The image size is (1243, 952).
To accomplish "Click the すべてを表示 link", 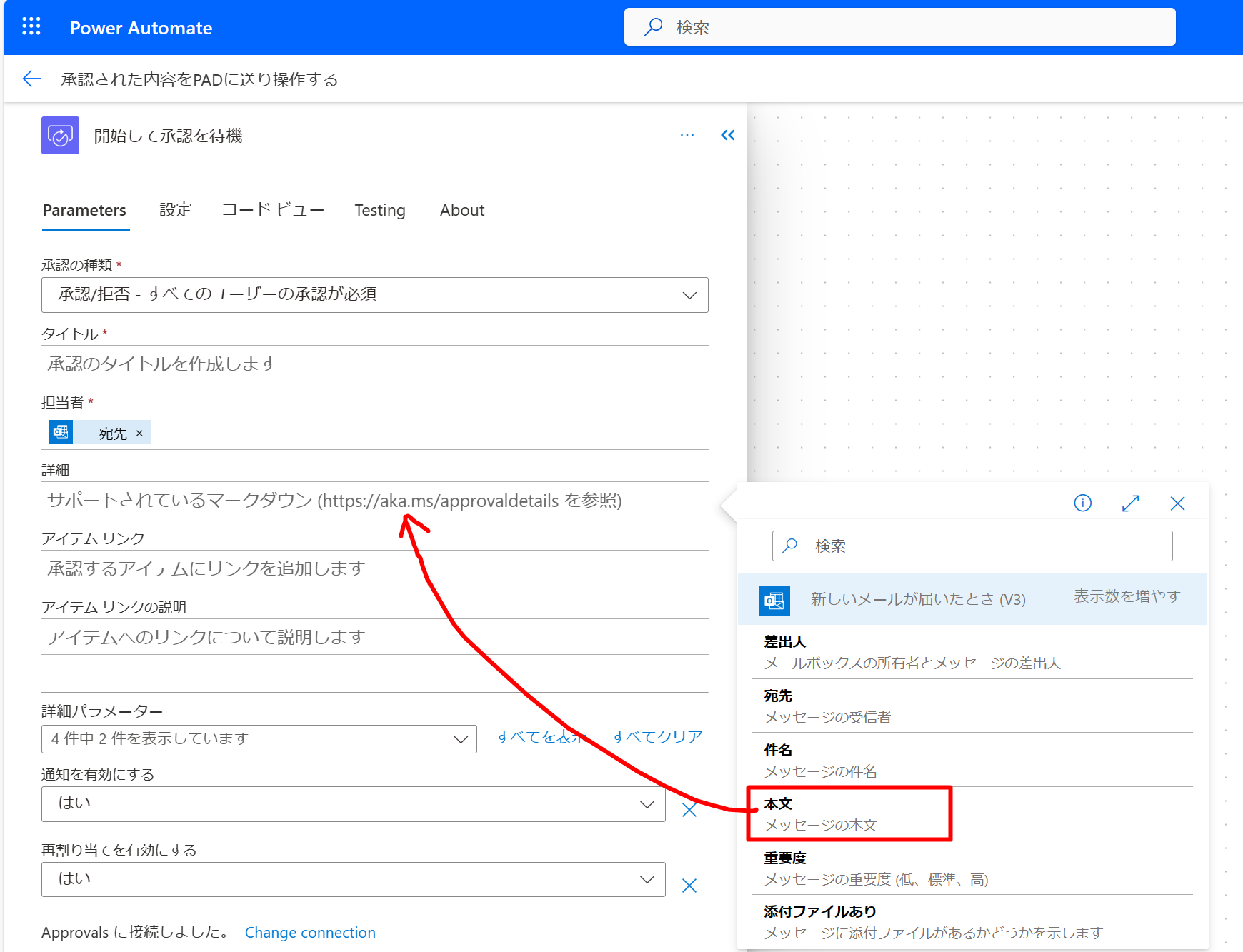I will click(x=541, y=737).
